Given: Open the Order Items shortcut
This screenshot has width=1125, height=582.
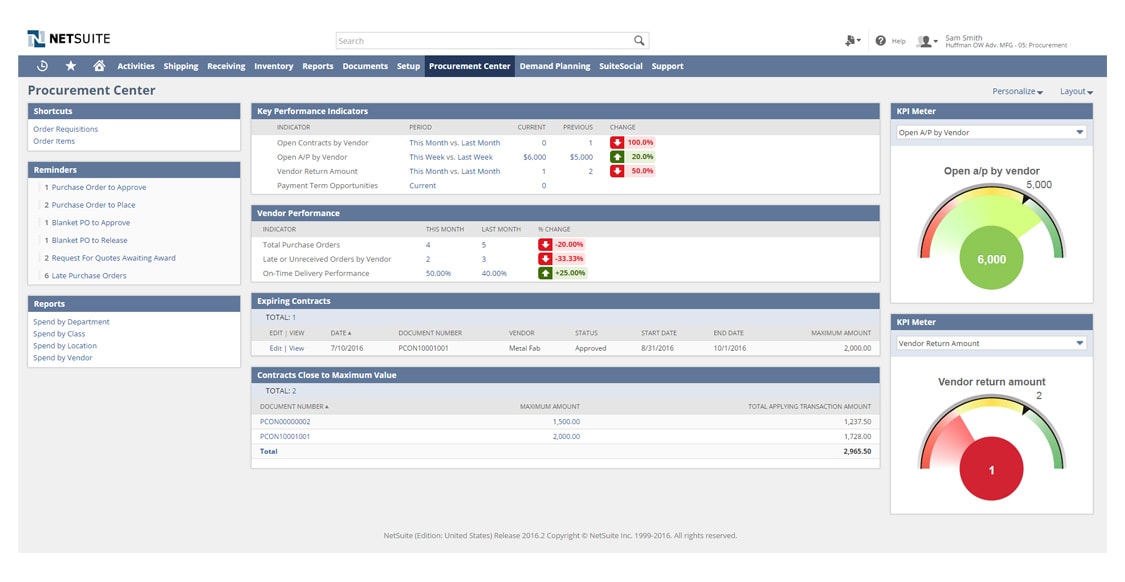Looking at the screenshot, I should (54, 141).
